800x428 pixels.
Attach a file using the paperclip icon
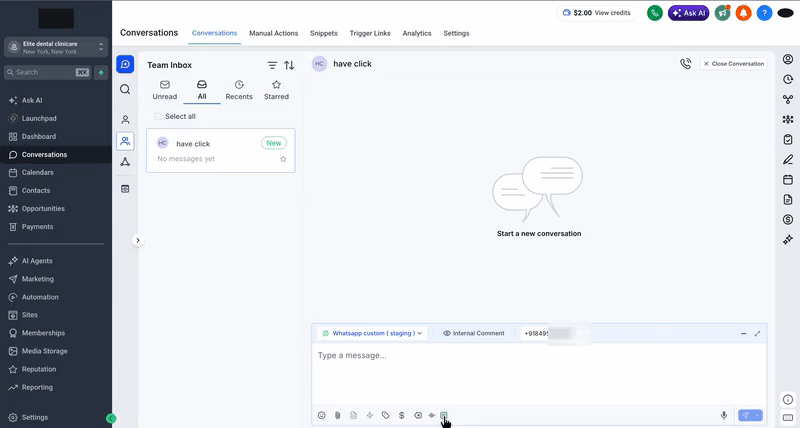coord(337,415)
